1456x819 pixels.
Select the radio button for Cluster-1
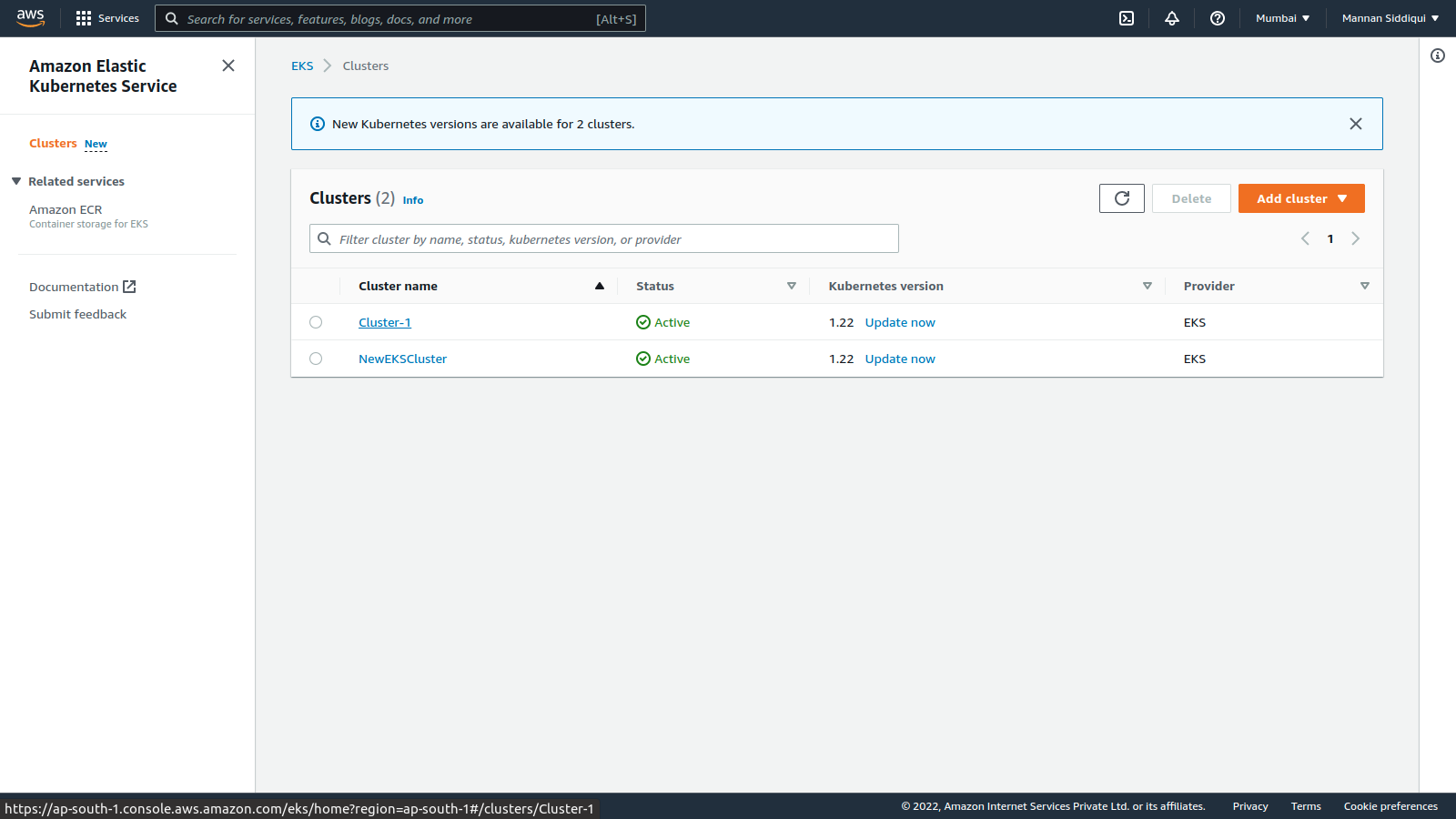click(316, 322)
